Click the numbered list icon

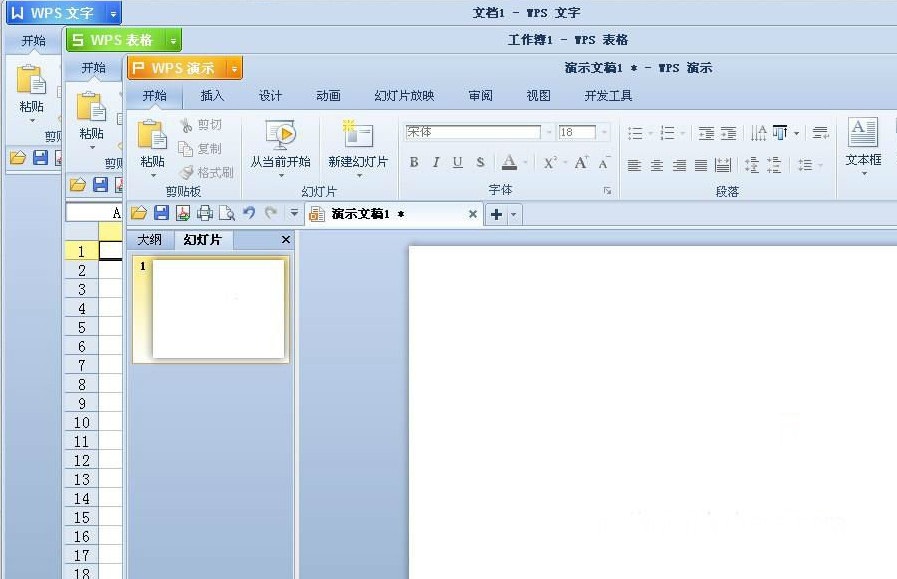tap(667, 133)
